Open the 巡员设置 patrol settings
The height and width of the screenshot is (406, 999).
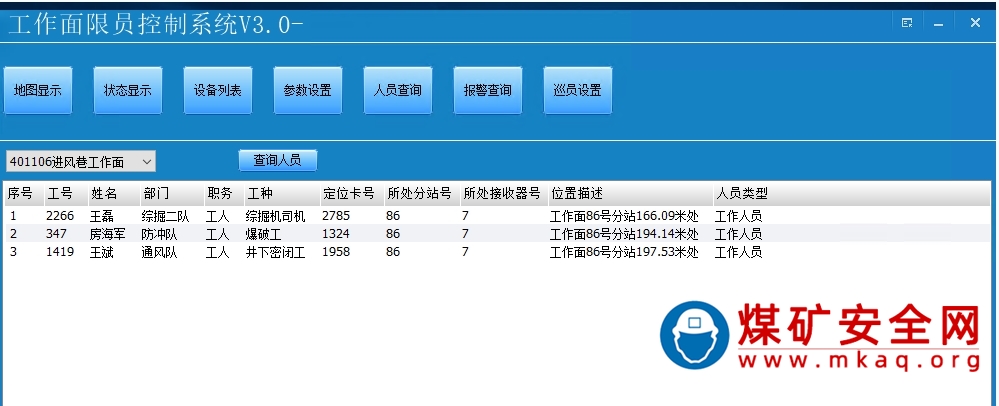(x=578, y=91)
